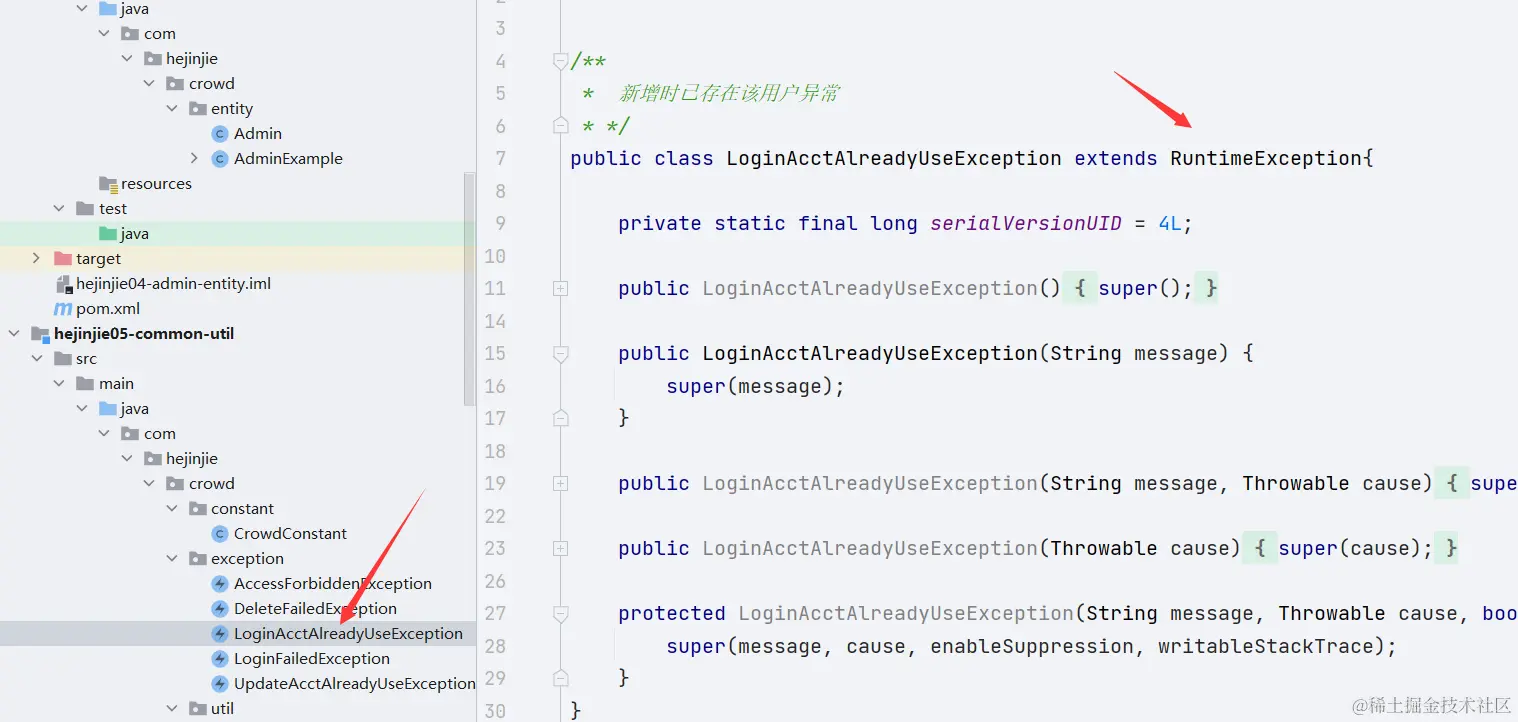Click the 4L value on line 9
The height and width of the screenshot is (722, 1518).
point(1170,223)
